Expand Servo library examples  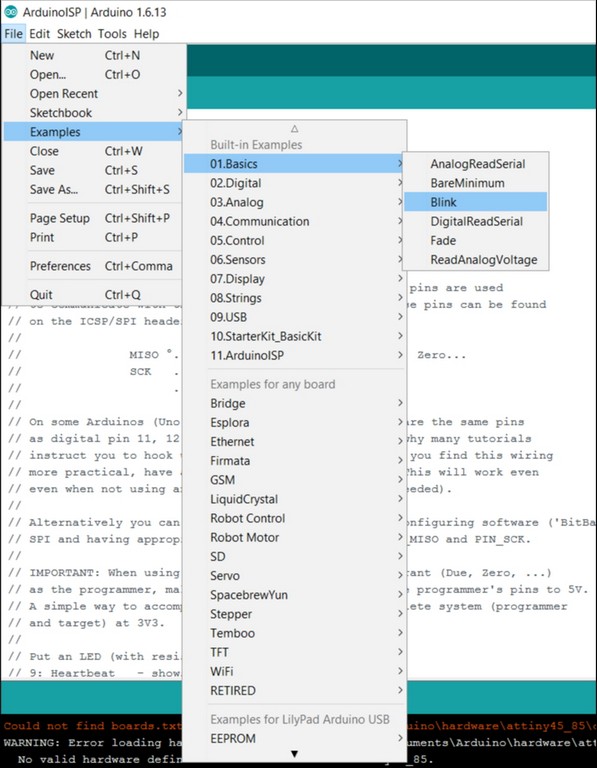coord(294,576)
